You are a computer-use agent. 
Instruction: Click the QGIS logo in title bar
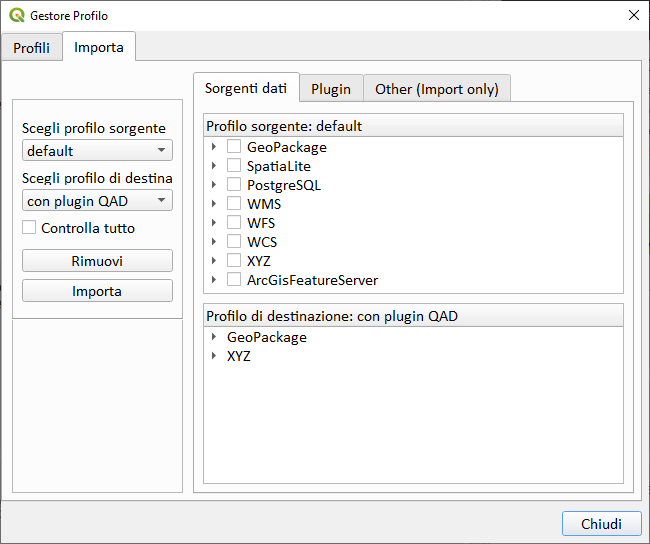point(16,16)
